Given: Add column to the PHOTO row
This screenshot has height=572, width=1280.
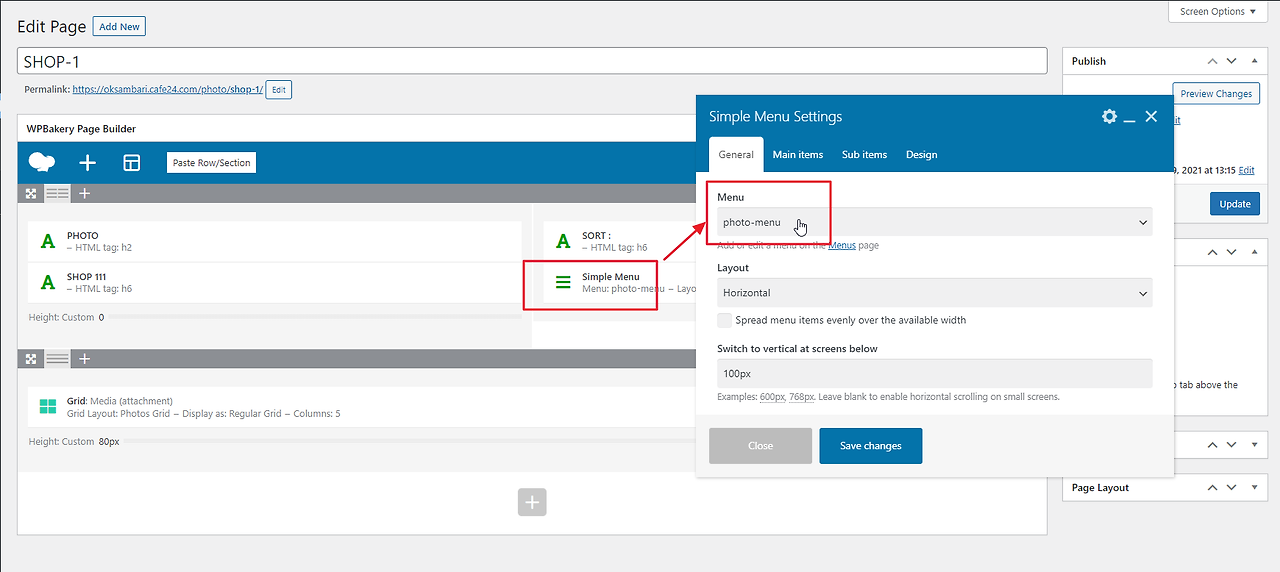Looking at the screenshot, I should 85,193.
